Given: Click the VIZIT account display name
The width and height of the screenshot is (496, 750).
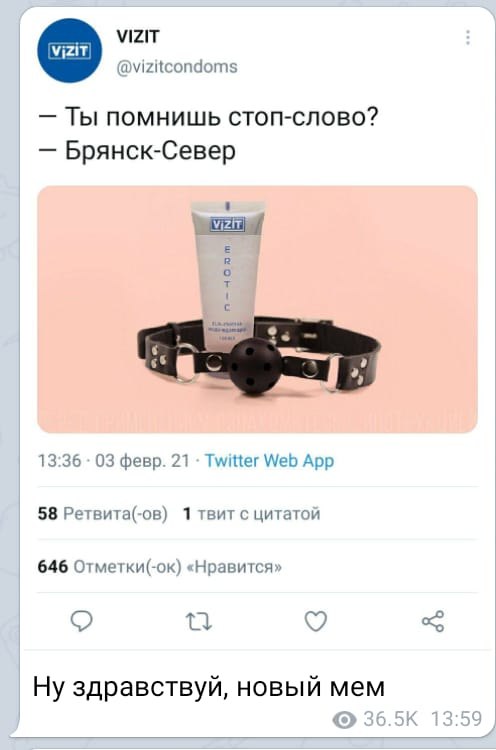Looking at the screenshot, I should (x=138, y=36).
